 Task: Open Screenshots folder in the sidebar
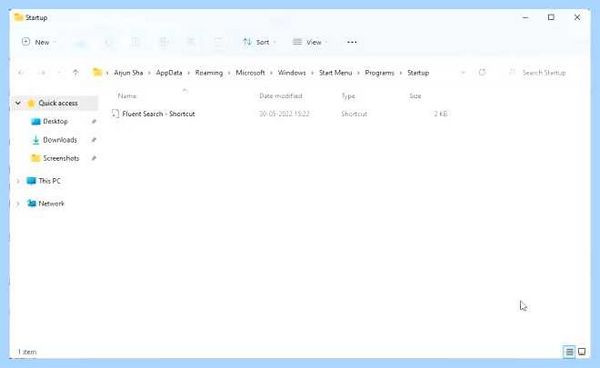point(61,158)
